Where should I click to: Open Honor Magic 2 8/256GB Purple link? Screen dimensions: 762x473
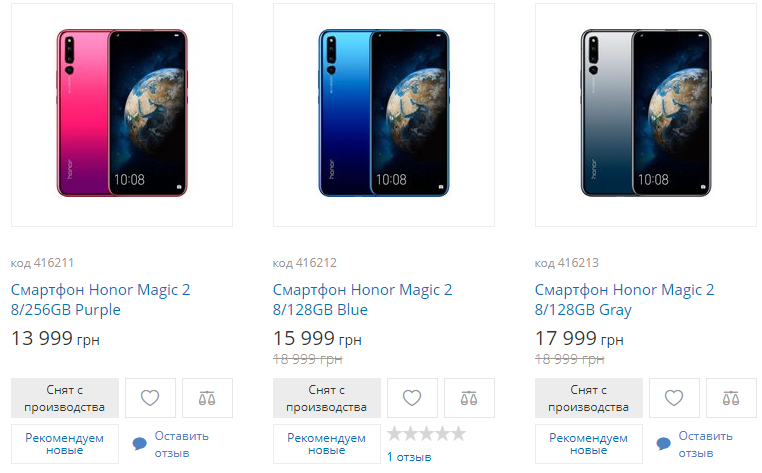pyautogui.click(x=100, y=300)
